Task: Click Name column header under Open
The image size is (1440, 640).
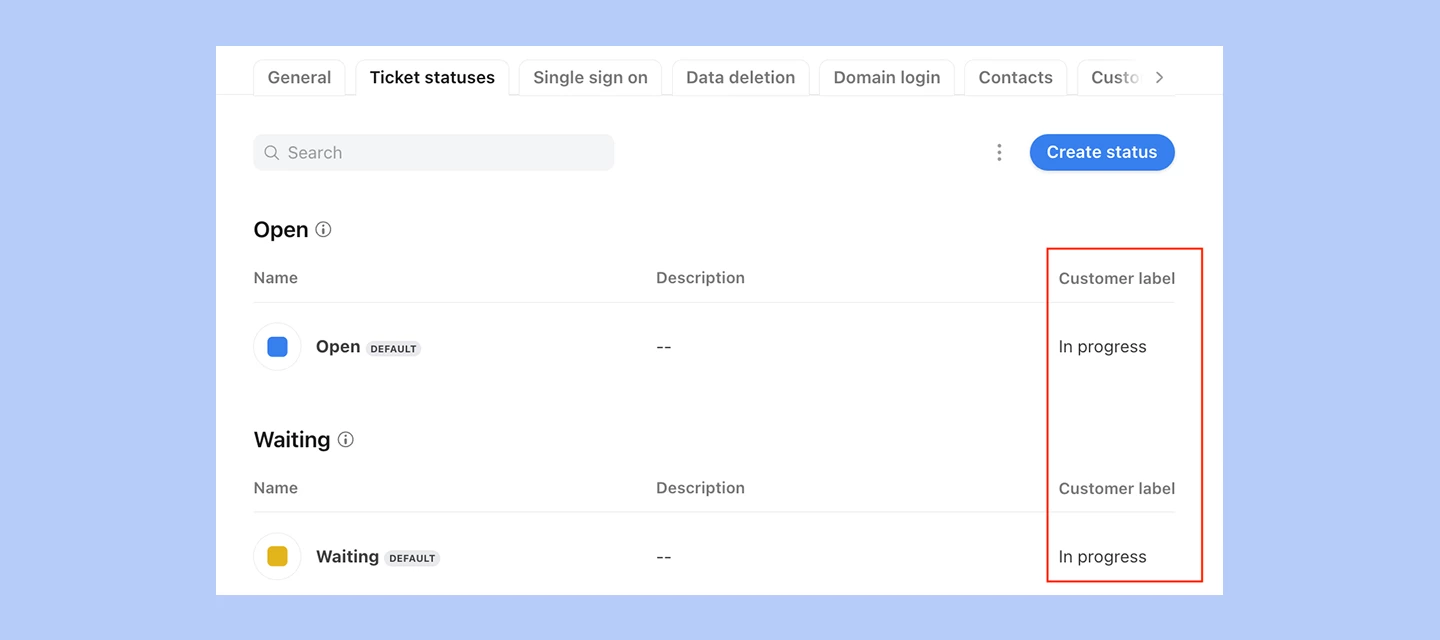Action: [x=276, y=278]
